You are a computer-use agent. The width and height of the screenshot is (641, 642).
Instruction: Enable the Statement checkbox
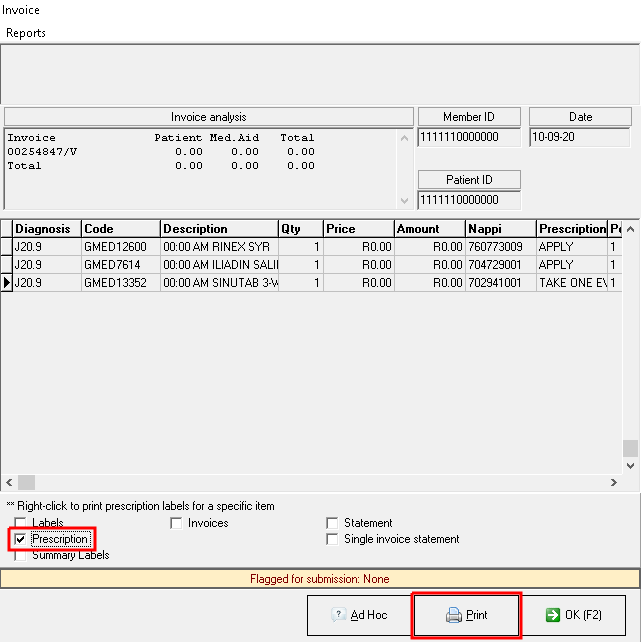pos(333,523)
